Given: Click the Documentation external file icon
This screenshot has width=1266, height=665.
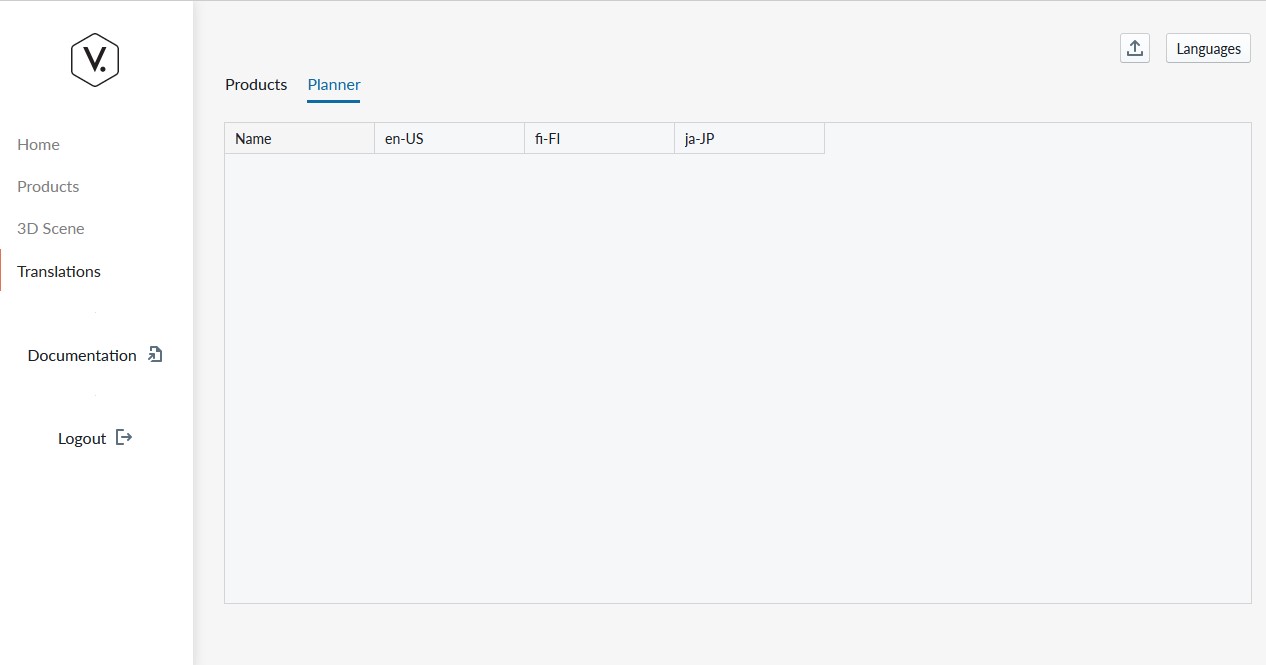Looking at the screenshot, I should pyautogui.click(x=155, y=354).
